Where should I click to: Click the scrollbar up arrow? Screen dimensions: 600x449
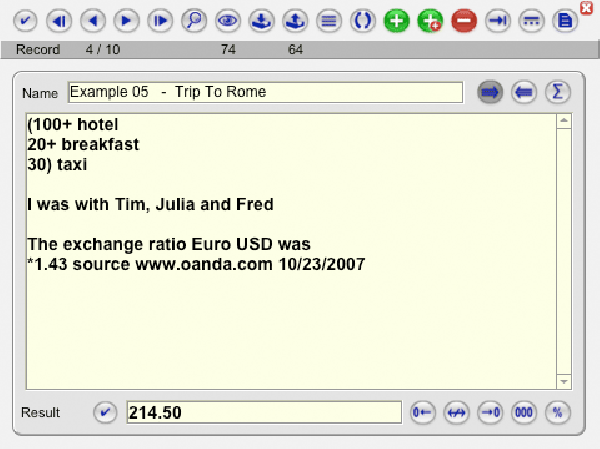coord(564,121)
